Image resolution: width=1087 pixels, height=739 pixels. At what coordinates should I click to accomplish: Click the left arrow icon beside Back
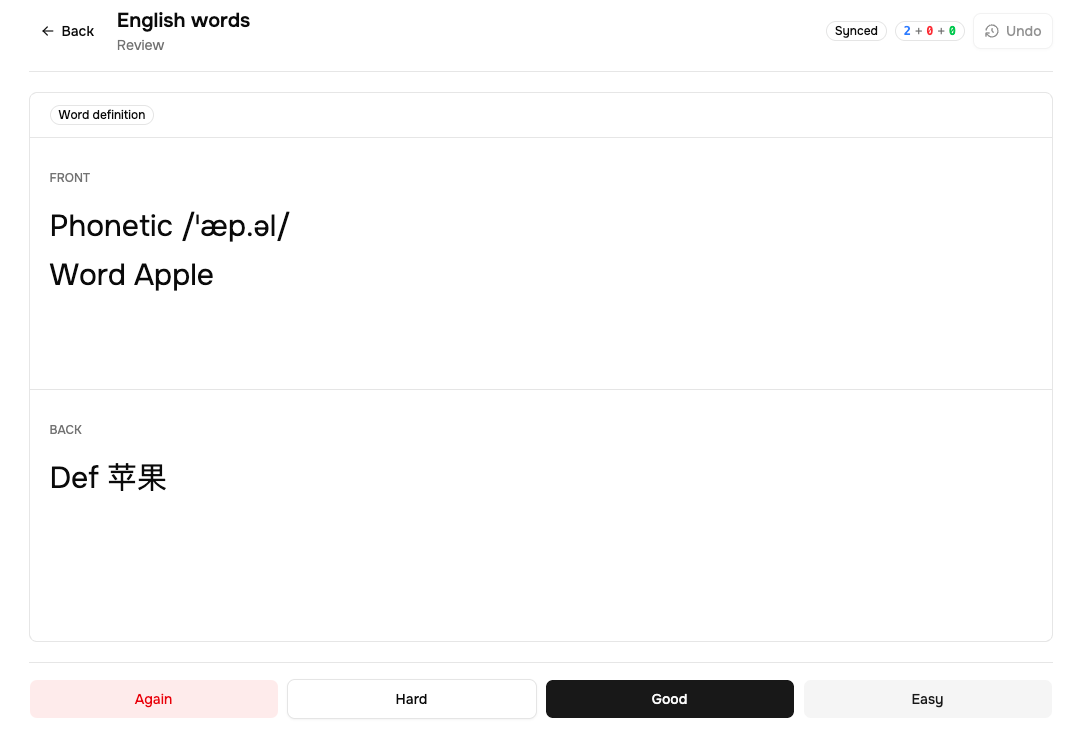click(47, 31)
